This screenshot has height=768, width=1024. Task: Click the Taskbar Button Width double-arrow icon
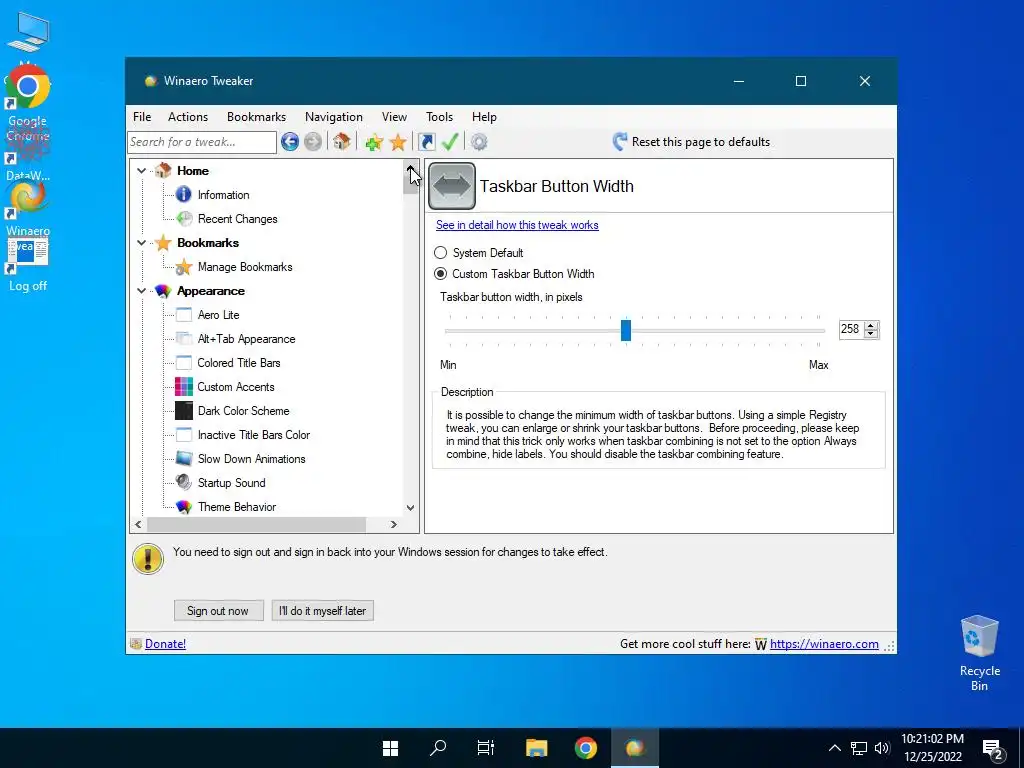(x=452, y=186)
